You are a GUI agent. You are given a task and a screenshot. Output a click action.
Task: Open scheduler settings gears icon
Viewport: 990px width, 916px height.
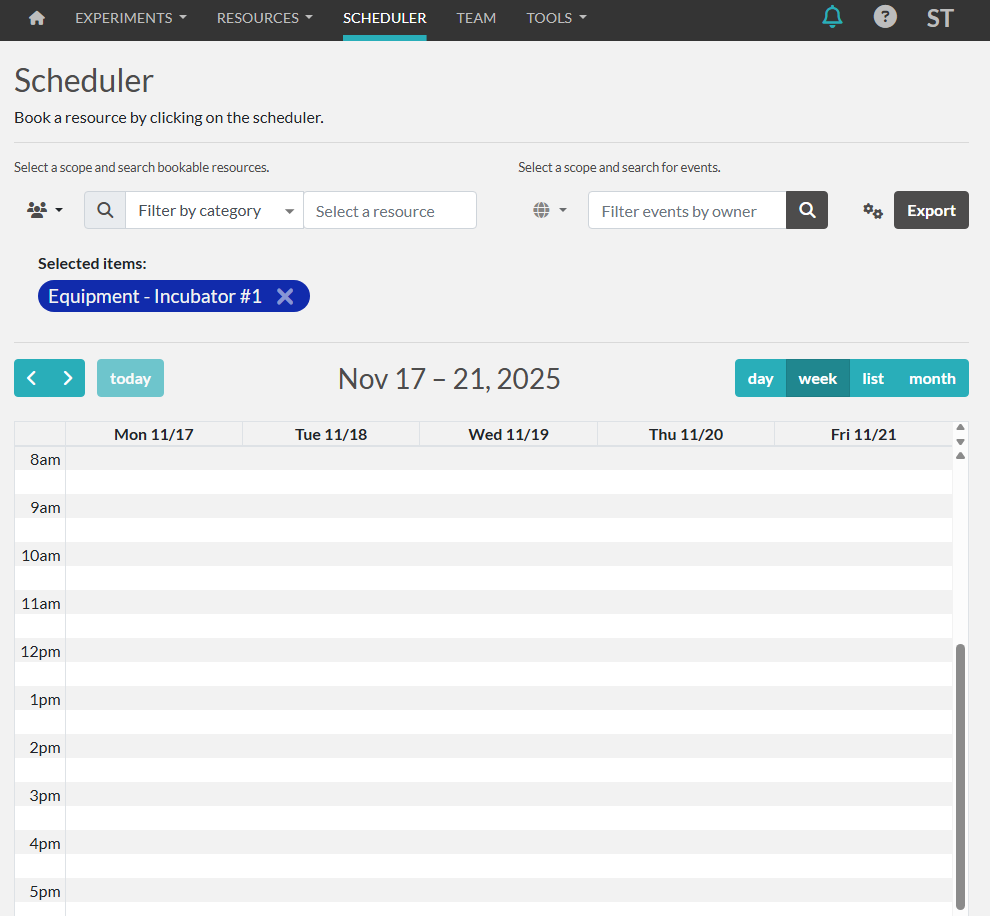point(873,211)
